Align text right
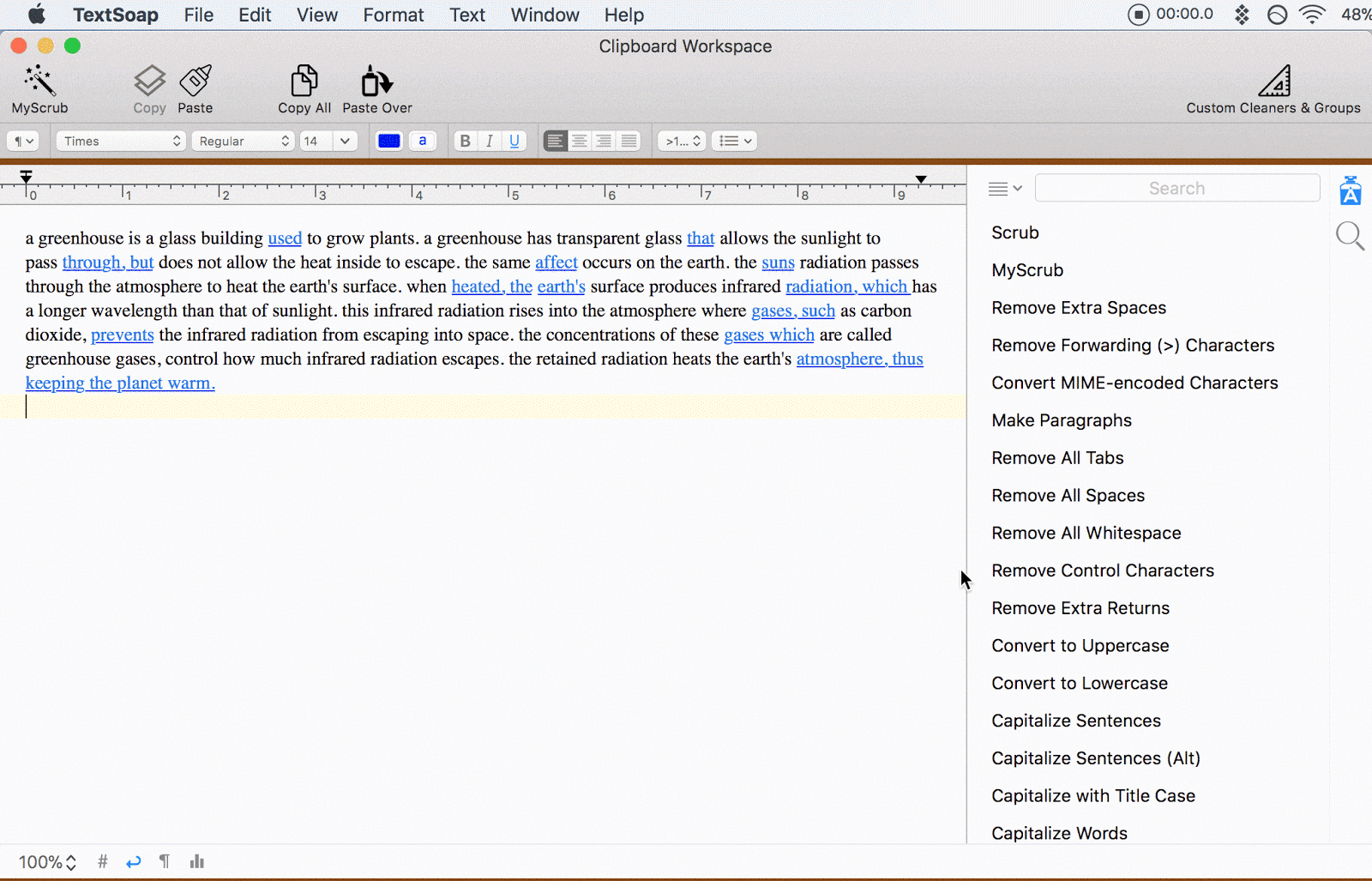Image resolution: width=1372 pixels, height=881 pixels. pyautogui.click(x=604, y=141)
